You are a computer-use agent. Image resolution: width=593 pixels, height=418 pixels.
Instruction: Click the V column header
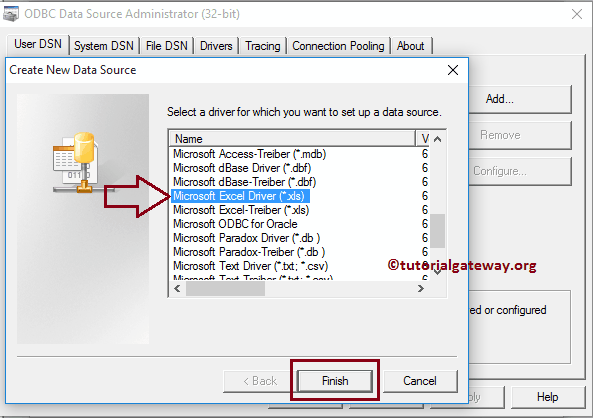coord(424,139)
